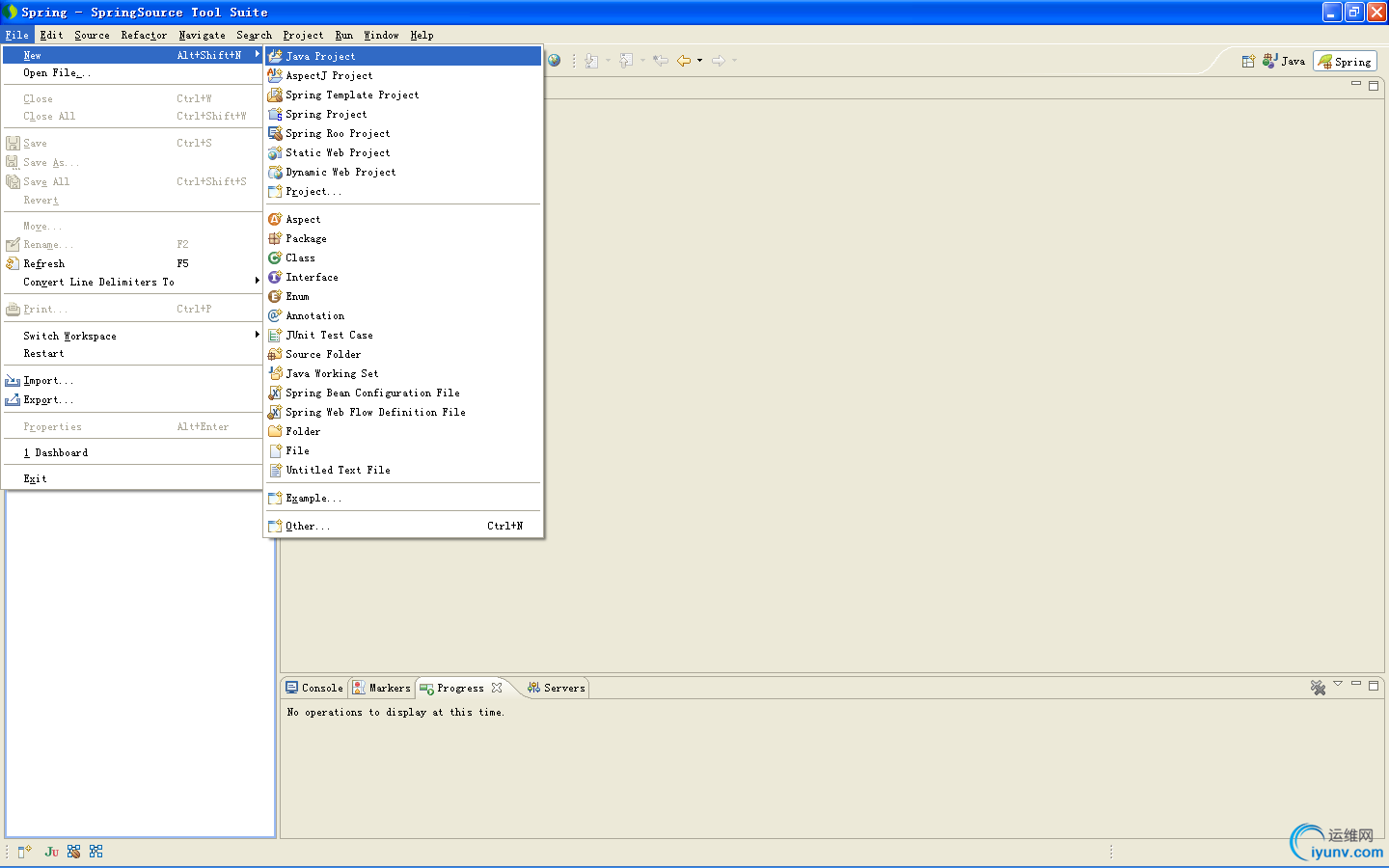Add a new Source Folder
The height and width of the screenshot is (868, 1389).
(x=403, y=354)
